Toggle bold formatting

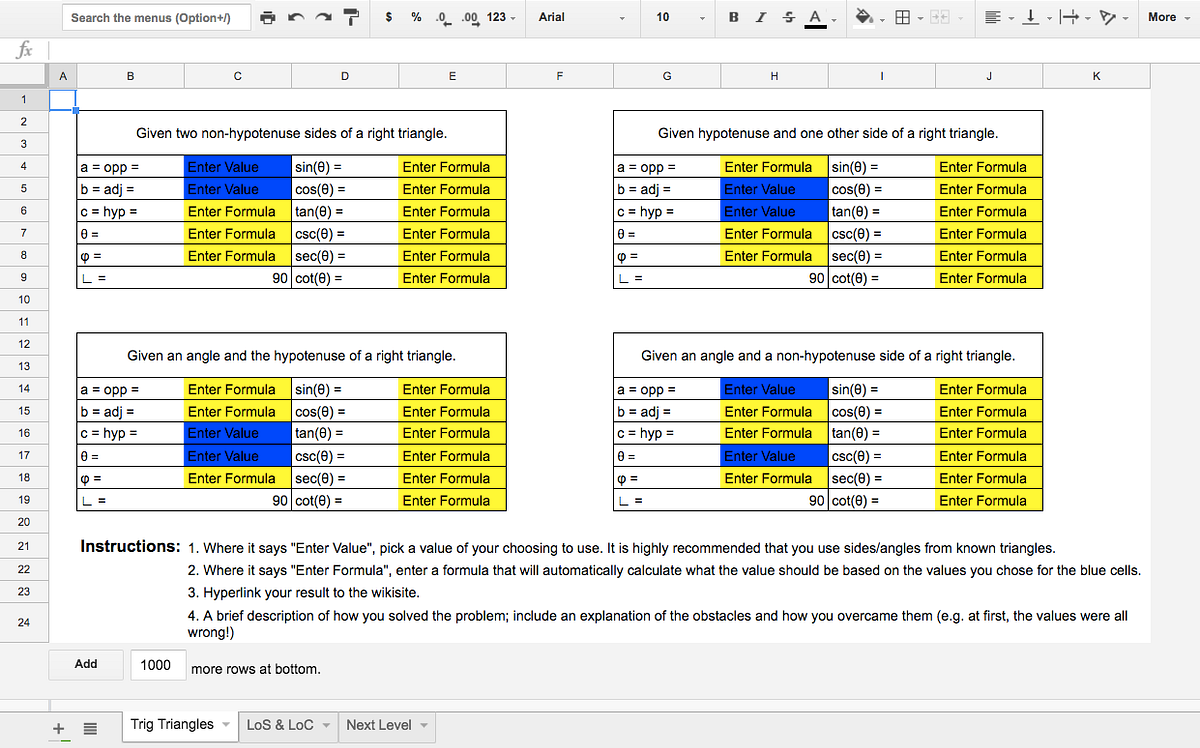(x=732, y=17)
